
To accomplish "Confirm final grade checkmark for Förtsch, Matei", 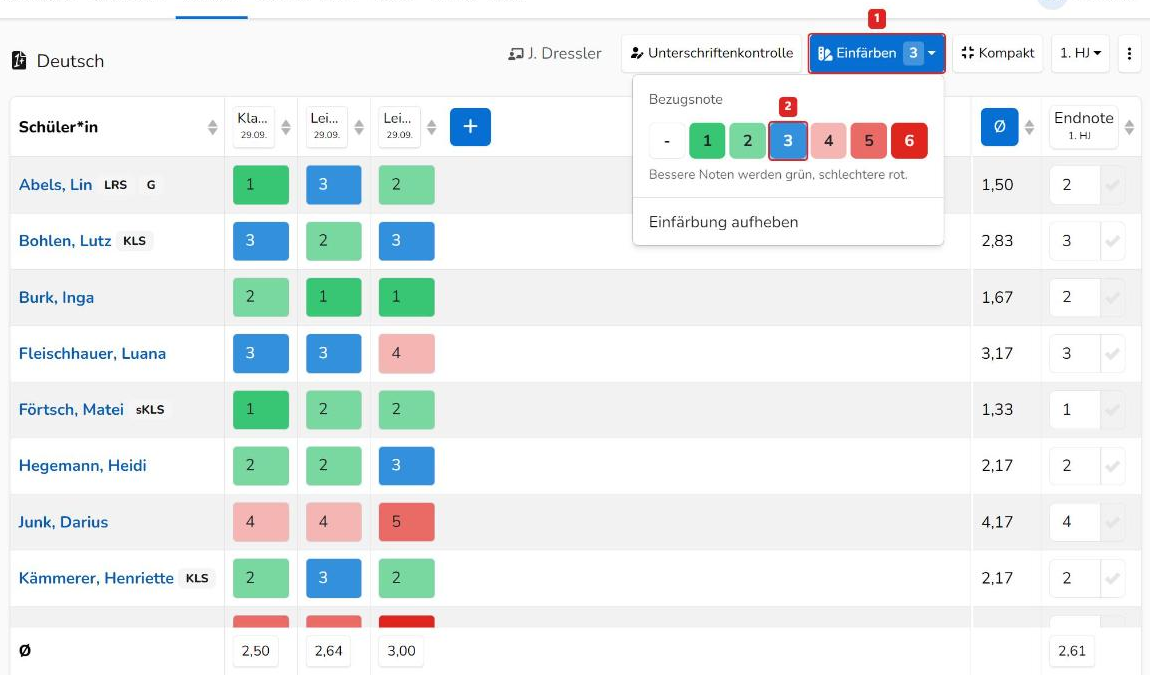I will point(1112,409).
